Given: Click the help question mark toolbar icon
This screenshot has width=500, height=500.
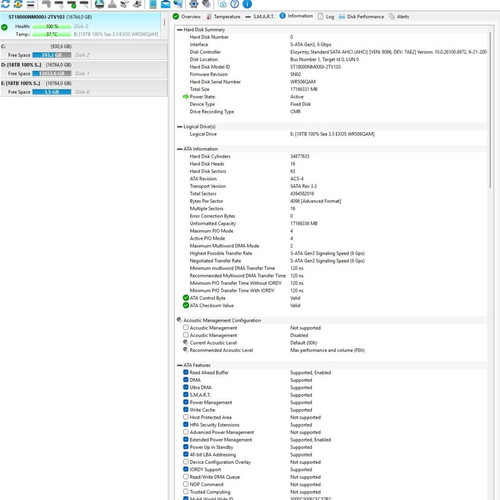Looking at the screenshot, I should coord(235,4).
